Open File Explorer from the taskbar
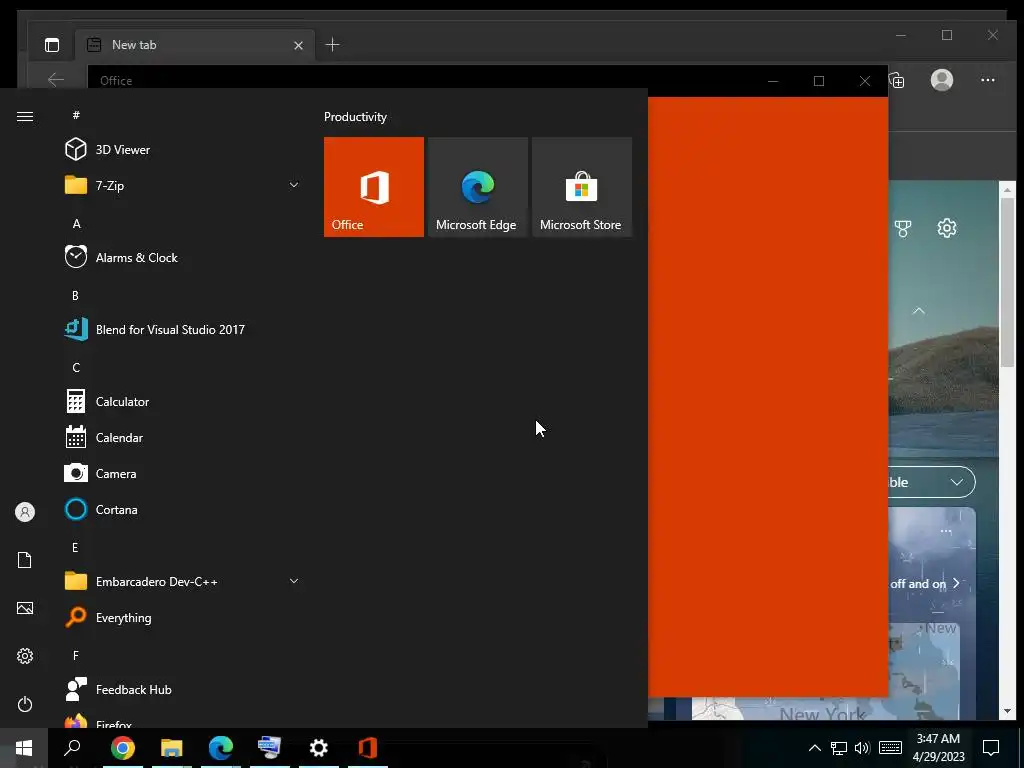The height and width of the screenshot is (768, 1024). (x=172, y=748)
